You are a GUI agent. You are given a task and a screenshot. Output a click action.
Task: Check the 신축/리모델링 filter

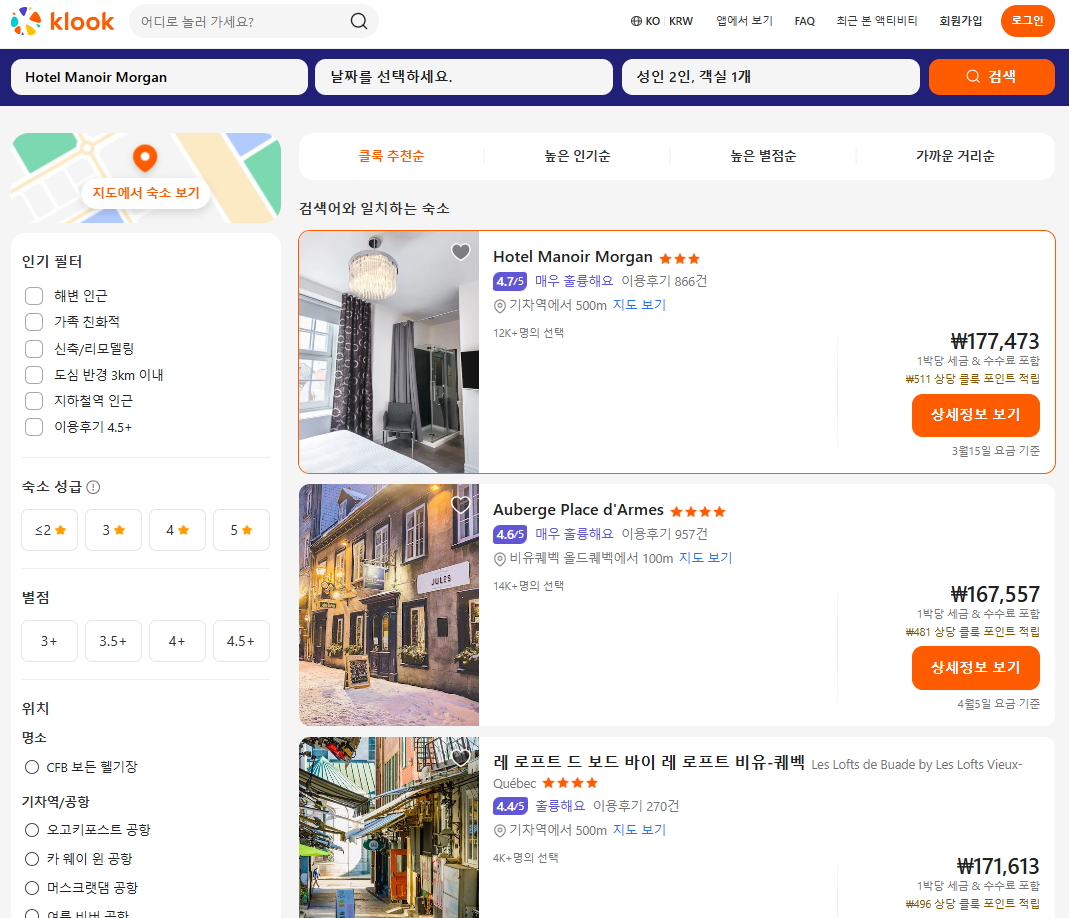pyautogui.click(x=34, y=349)
